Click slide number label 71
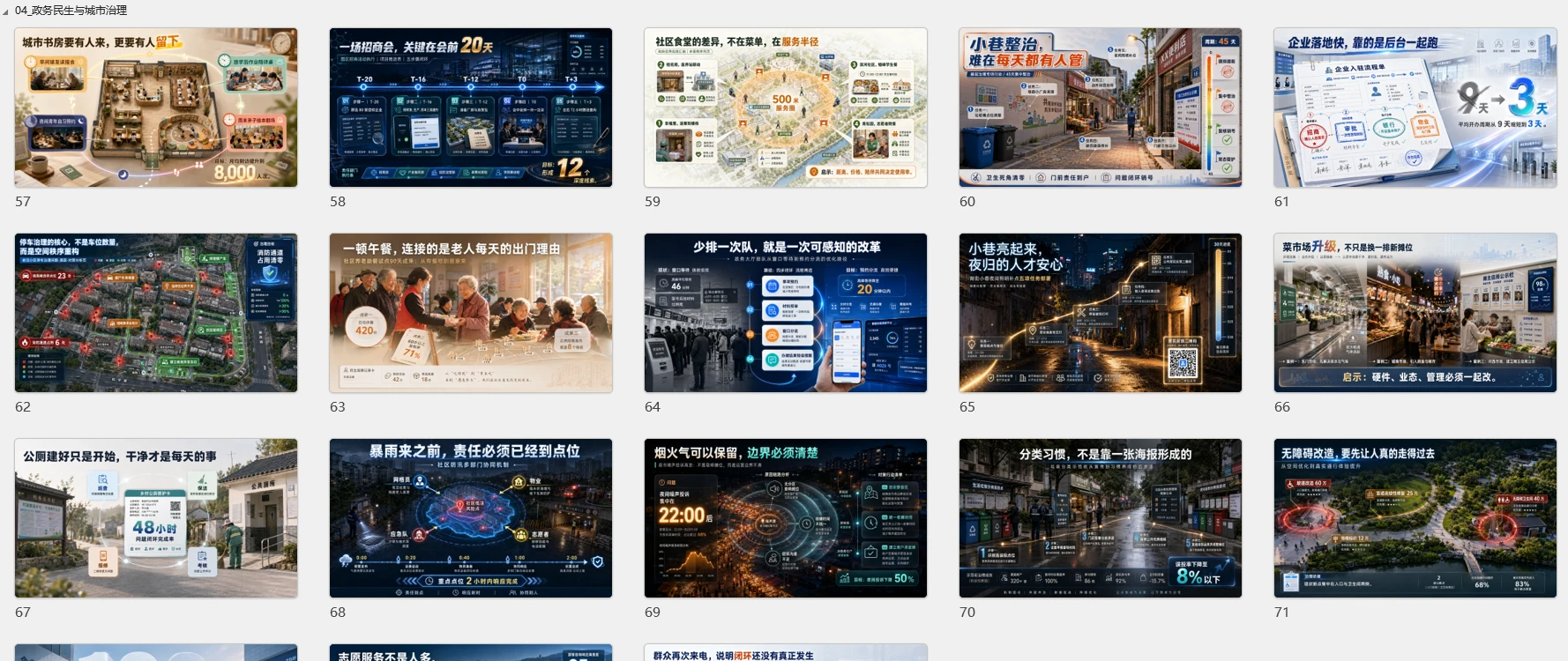The width and height of the screenshot is (1568, 661). point(1282,613)
